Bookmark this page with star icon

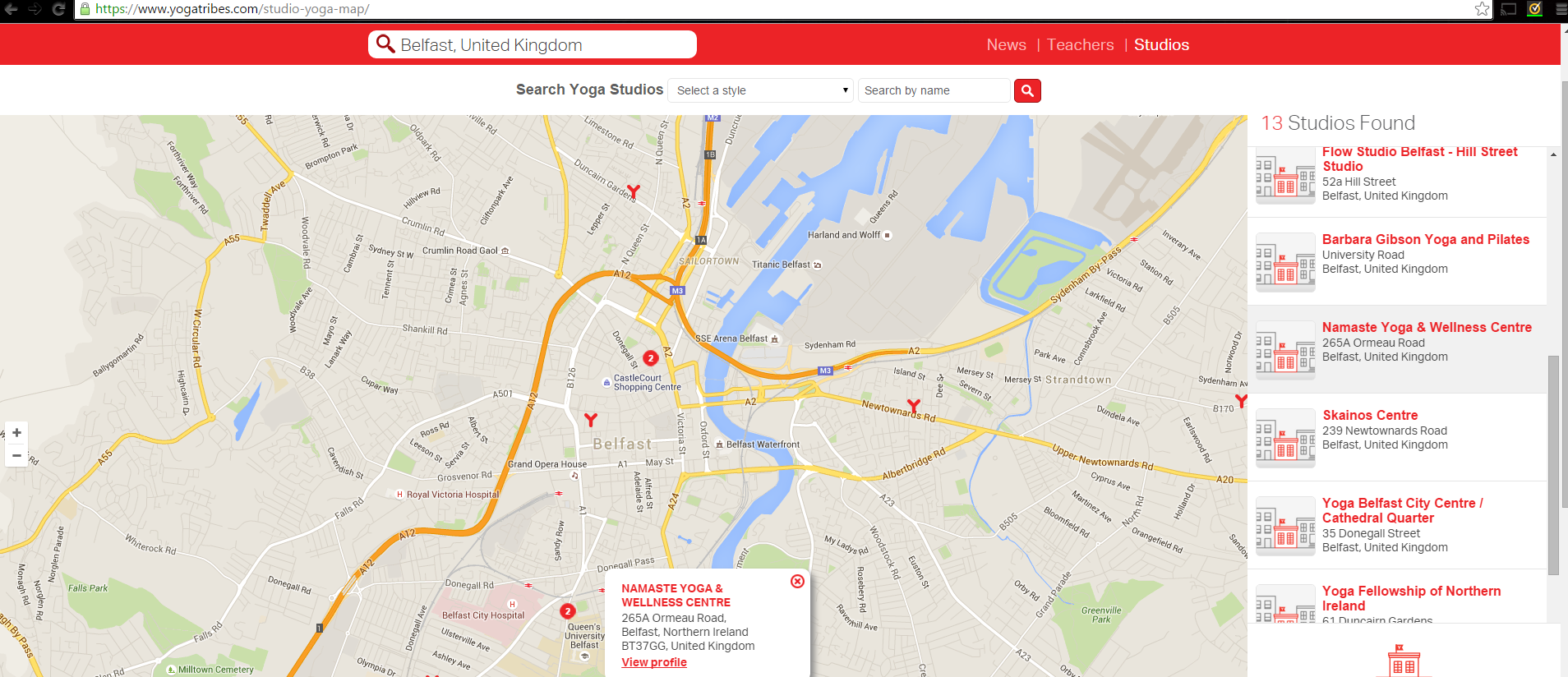(1482, 9)
